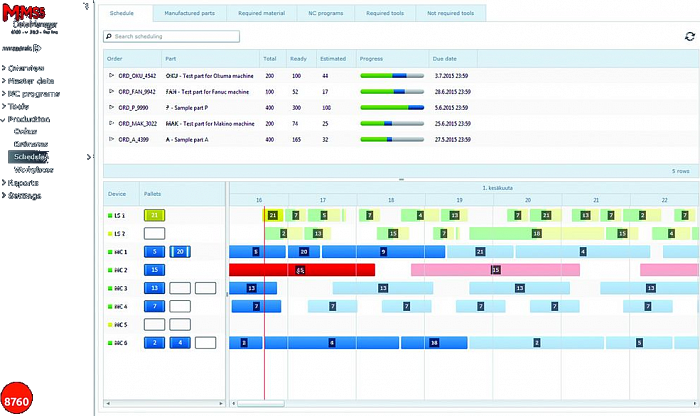Screen dimensions: 700x416
Task: Click the logout icon beside the username
Action: [37, 48]
